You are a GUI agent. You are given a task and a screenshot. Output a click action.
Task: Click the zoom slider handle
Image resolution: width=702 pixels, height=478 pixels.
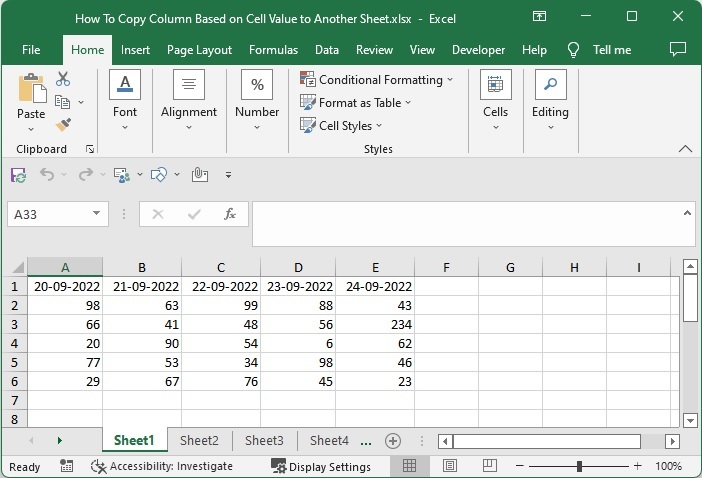tap(579, 466)
